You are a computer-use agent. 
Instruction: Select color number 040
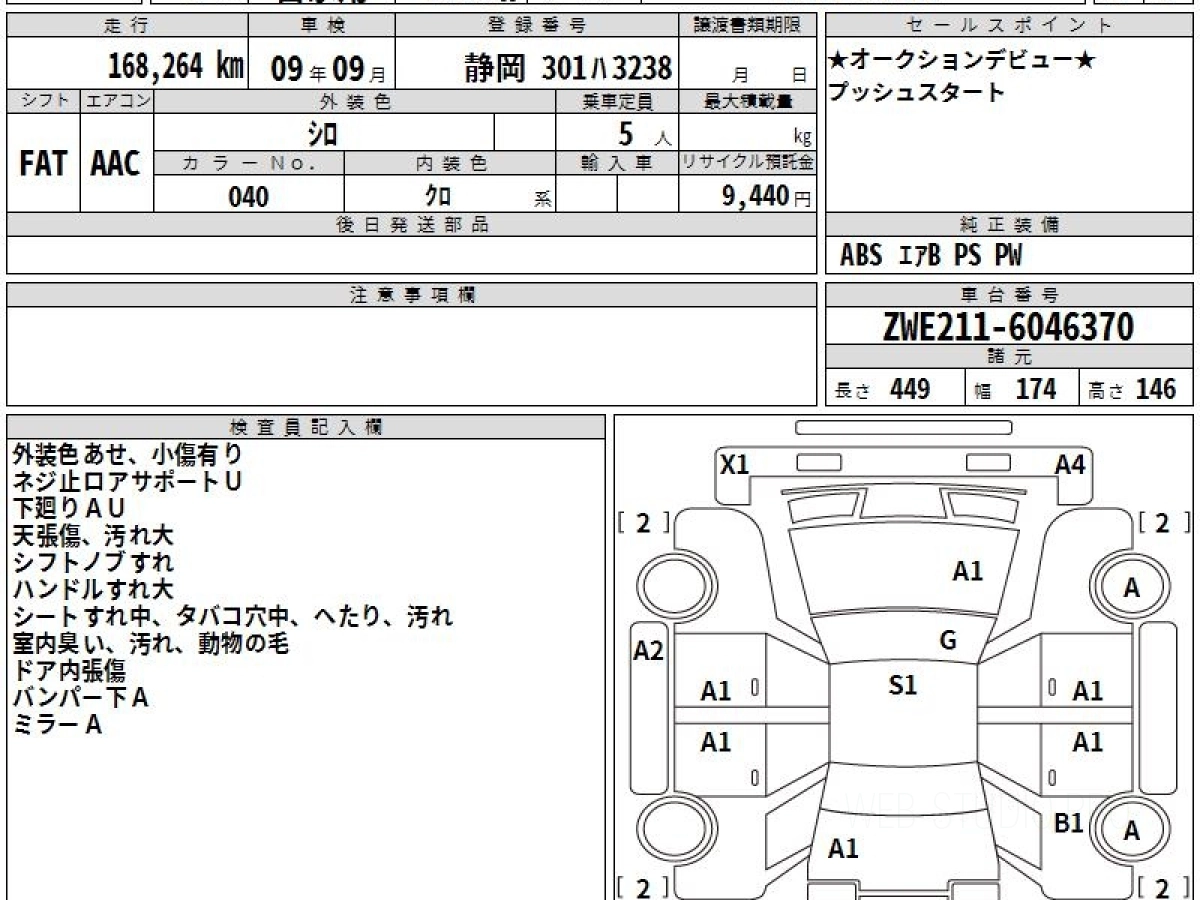(248, 196)
